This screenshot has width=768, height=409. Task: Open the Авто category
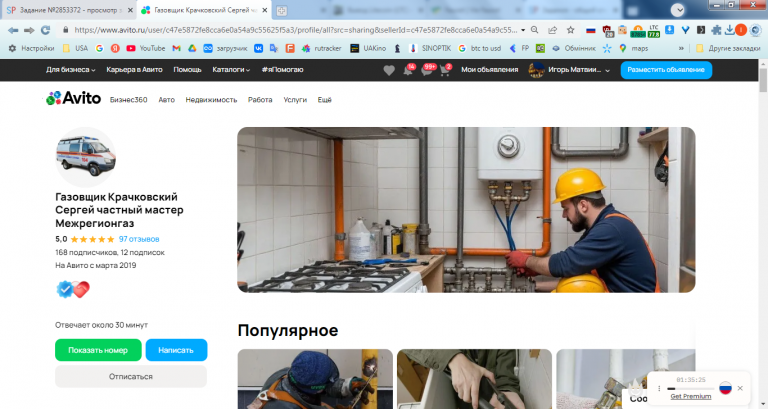tap(167, 99)
